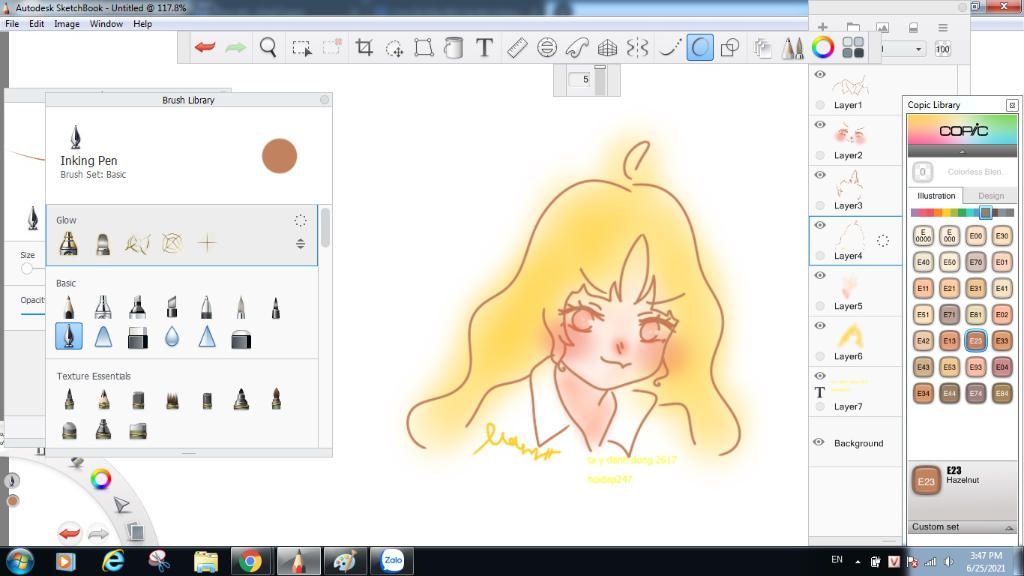Pick the blue water drop brush in Basic set
Image resolution: width=1024 pixels, height=576 pixels.
coord(172,337)
